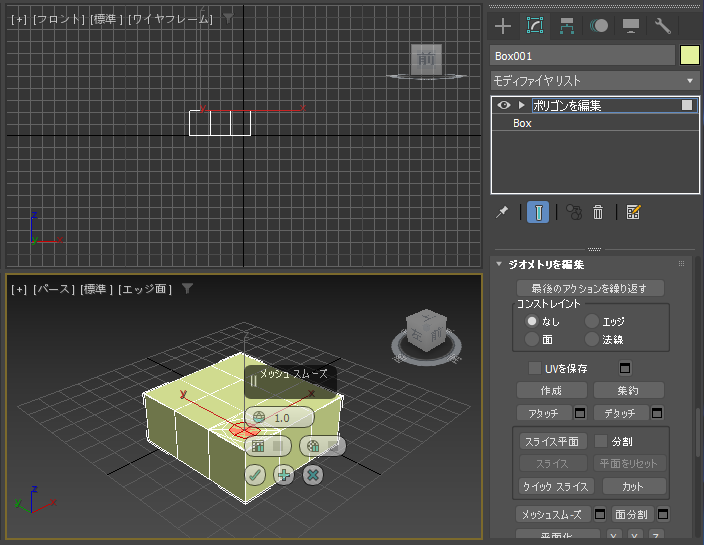This screenshot has height=545, width=704.
Task: Collapse the ジオメトリを編集 rollout
Action: pyautogui.click(x=498, y=264)
